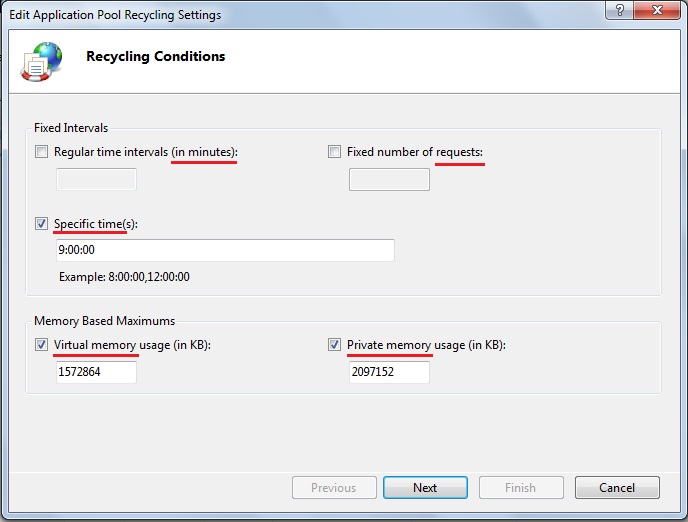688x522 pixels.
Task: Cancel the recycling settings wizard
Action: click(617, 488)
